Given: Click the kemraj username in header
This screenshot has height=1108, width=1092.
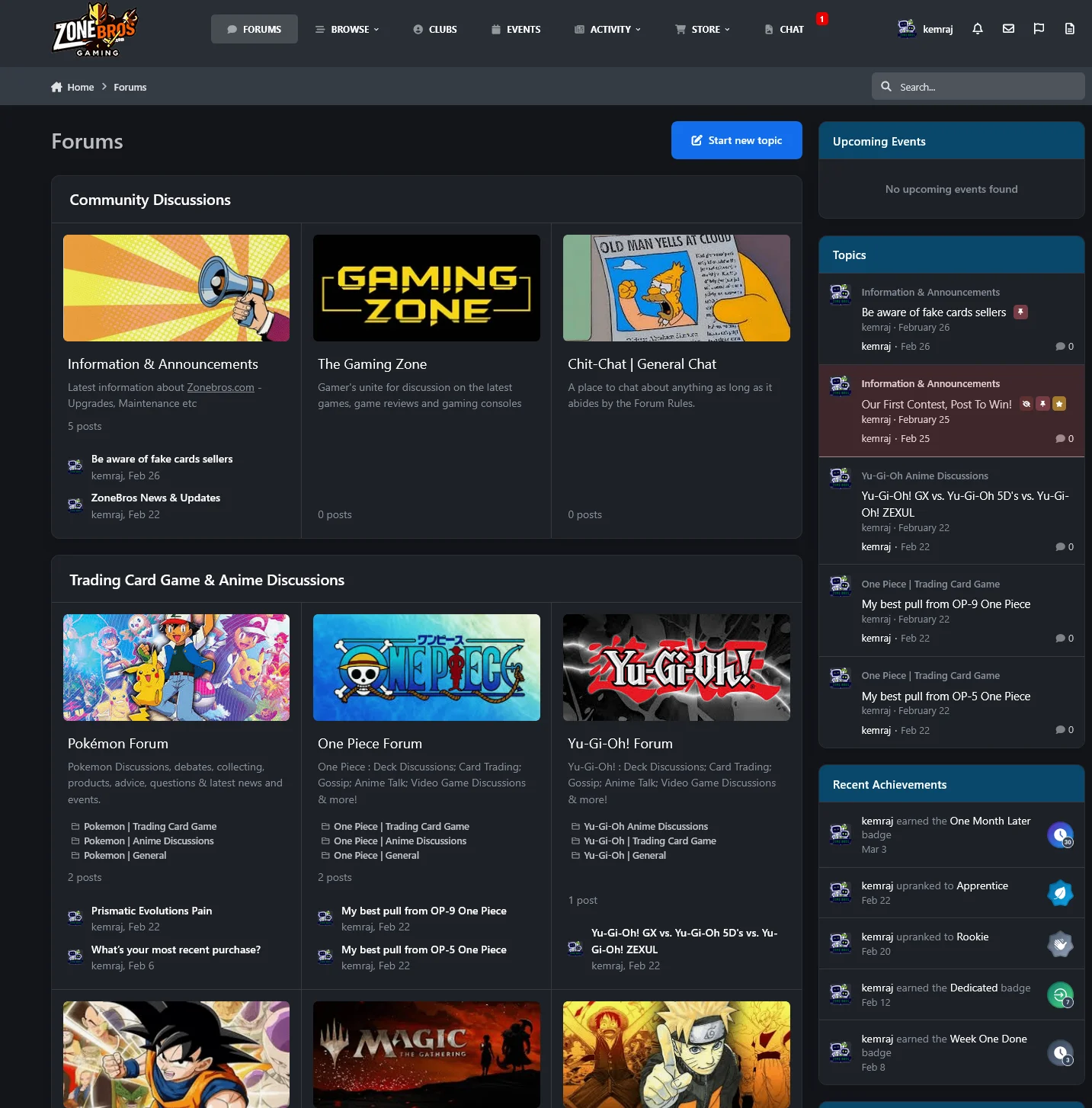Looking at the screenshot, I should click(x=937, y=29).
